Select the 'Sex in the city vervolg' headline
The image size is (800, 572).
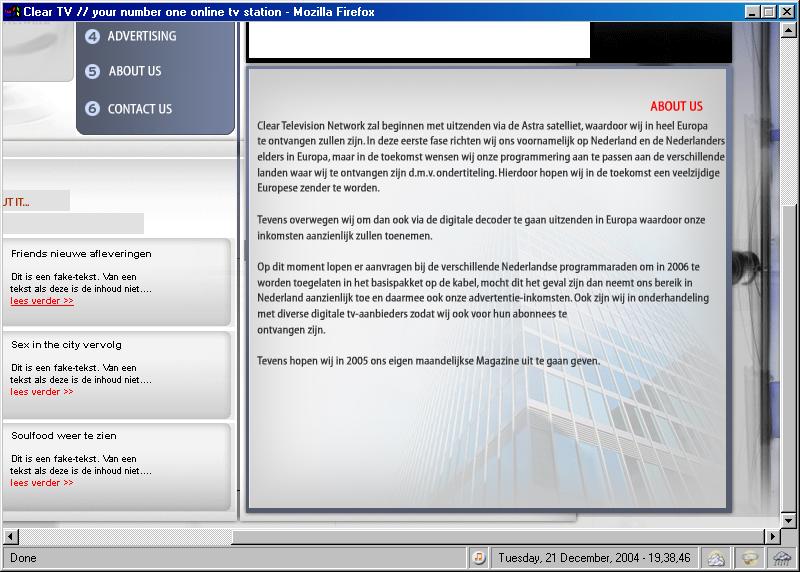tap(66, 344)
